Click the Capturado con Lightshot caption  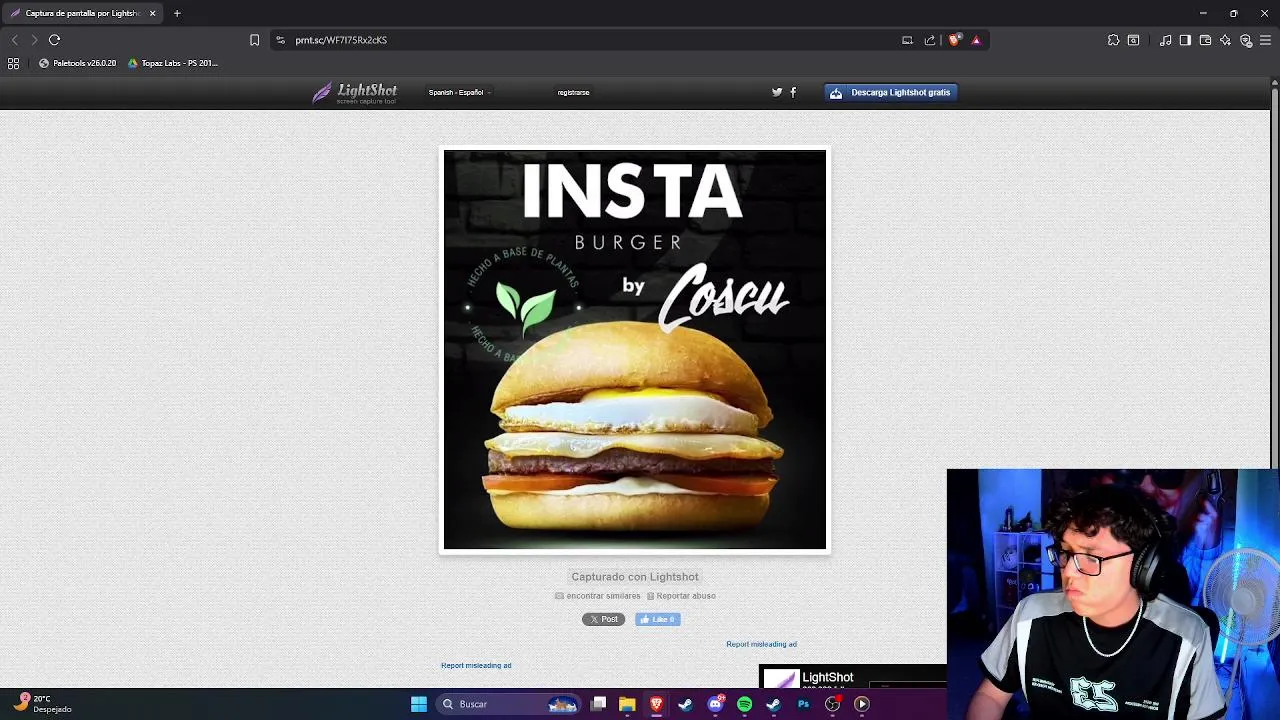[635, 577]
